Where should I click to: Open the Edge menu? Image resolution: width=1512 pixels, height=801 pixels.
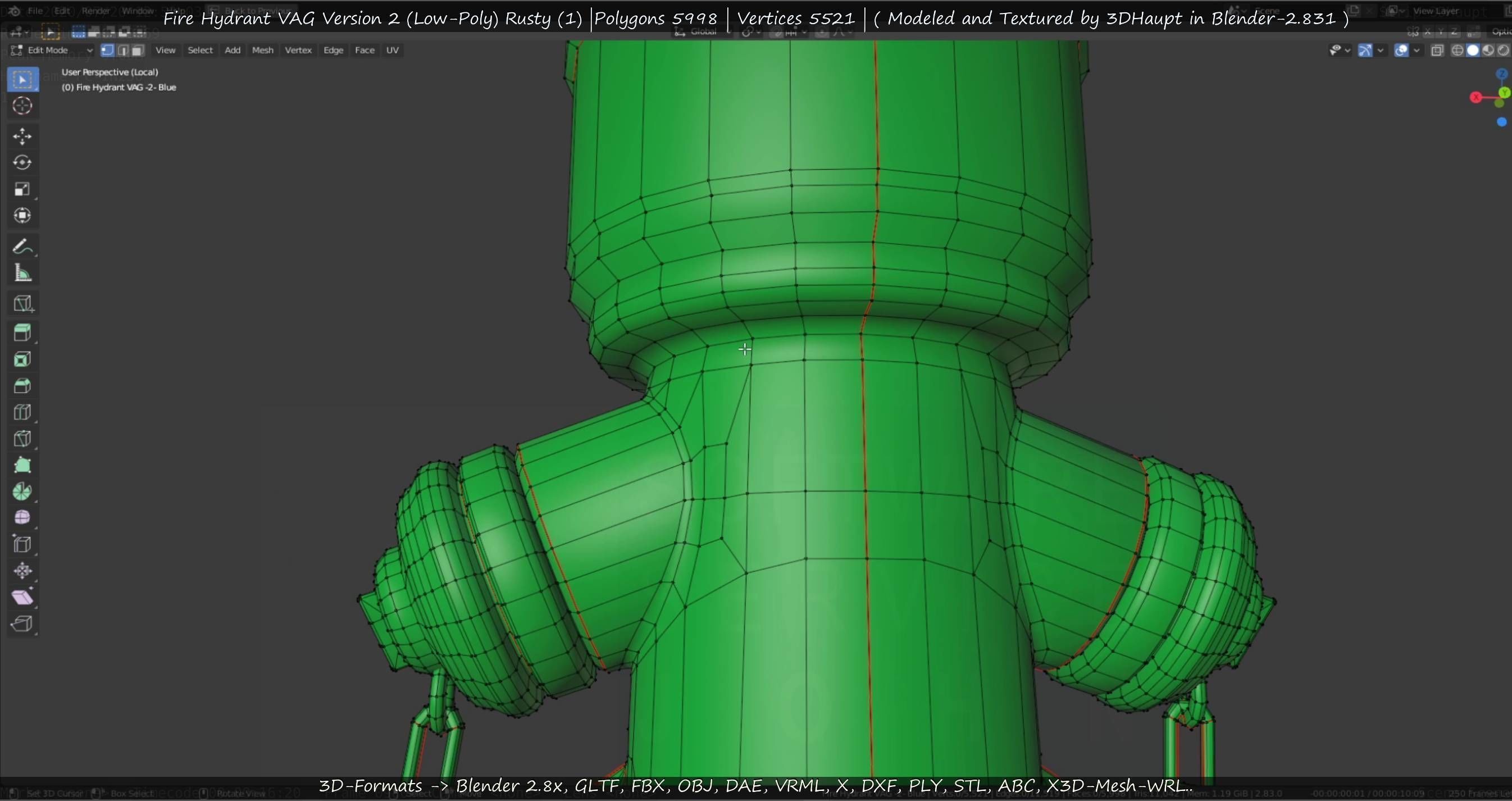point(334,51)
